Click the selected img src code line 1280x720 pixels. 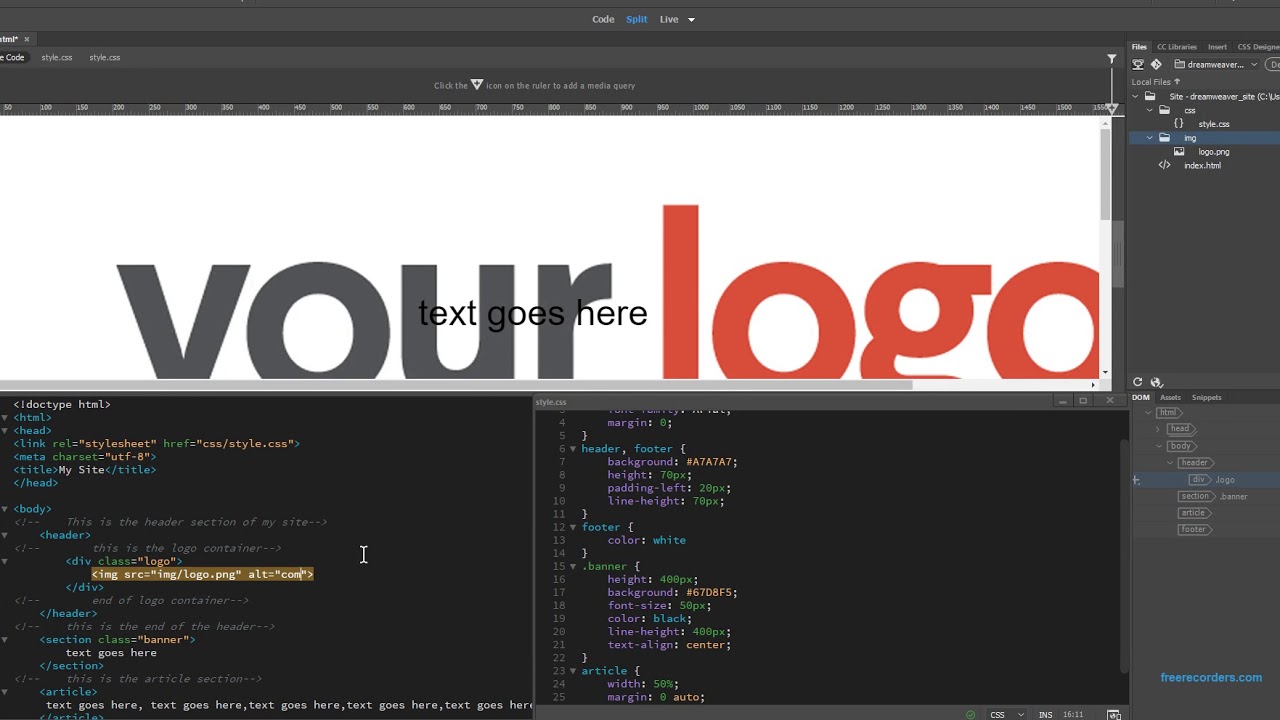point(203,575)
